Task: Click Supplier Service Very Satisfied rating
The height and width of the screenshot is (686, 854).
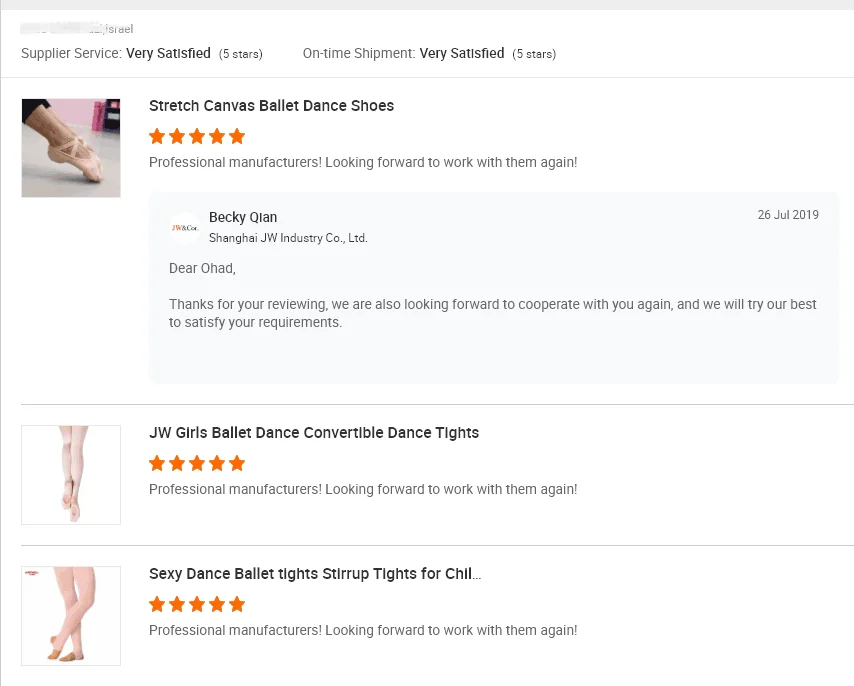Action: (168, 53)
